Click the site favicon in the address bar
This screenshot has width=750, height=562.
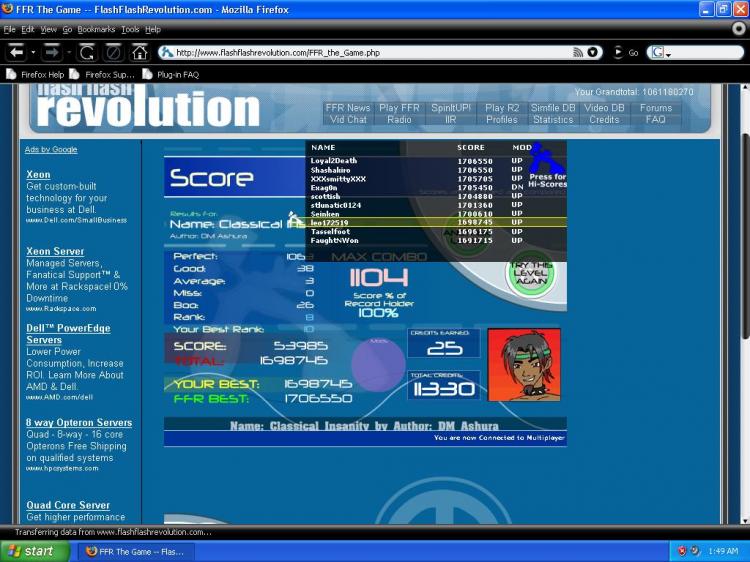point(166,53)
